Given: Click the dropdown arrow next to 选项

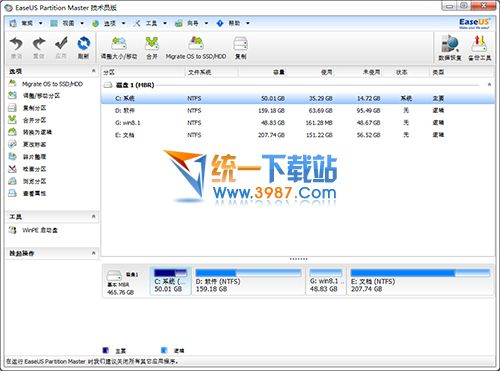Looking at the screenshot, I should (124, 23).
